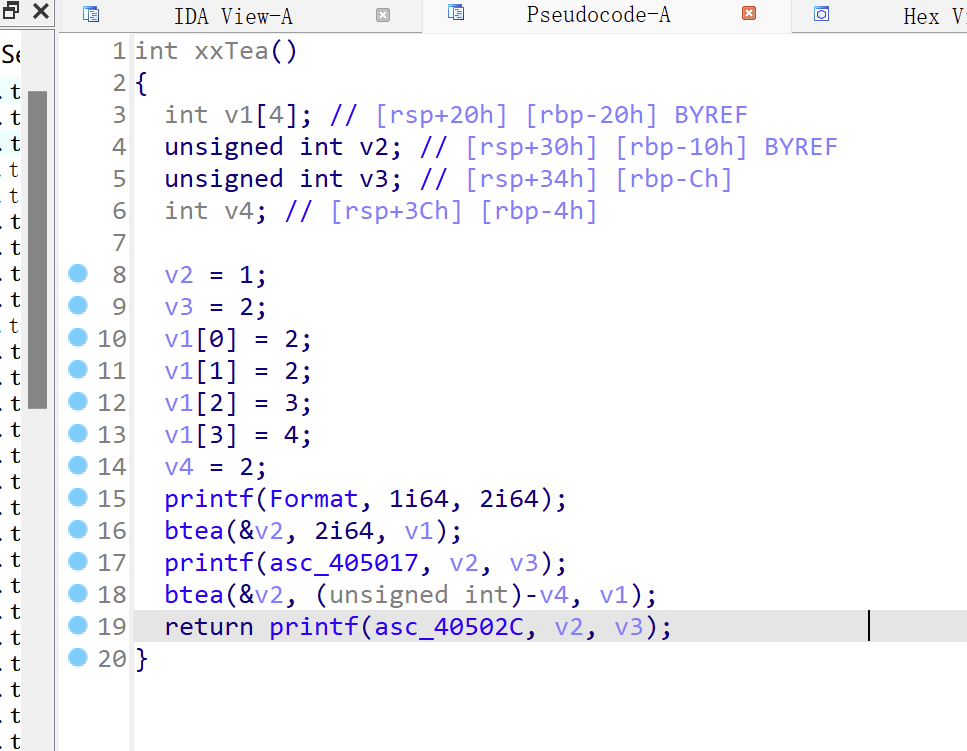Click btea call on line 16
Image resolution: width=967 pixels, height=751 pixels.
[194, 530]
